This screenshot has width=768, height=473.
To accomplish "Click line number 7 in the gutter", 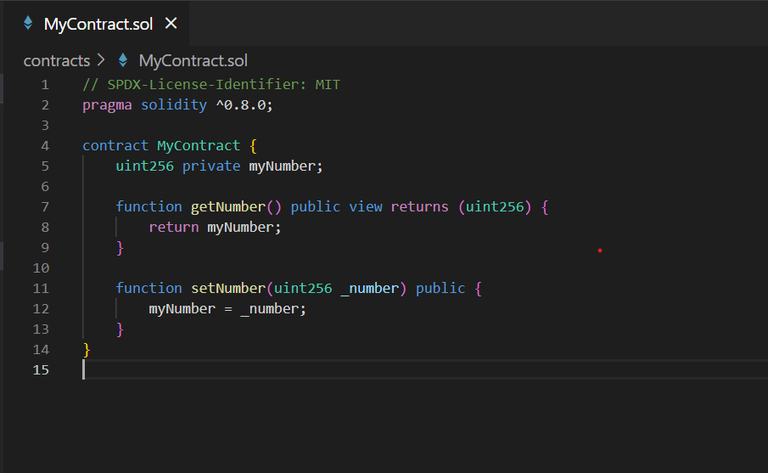I will [x=45, y=207].
